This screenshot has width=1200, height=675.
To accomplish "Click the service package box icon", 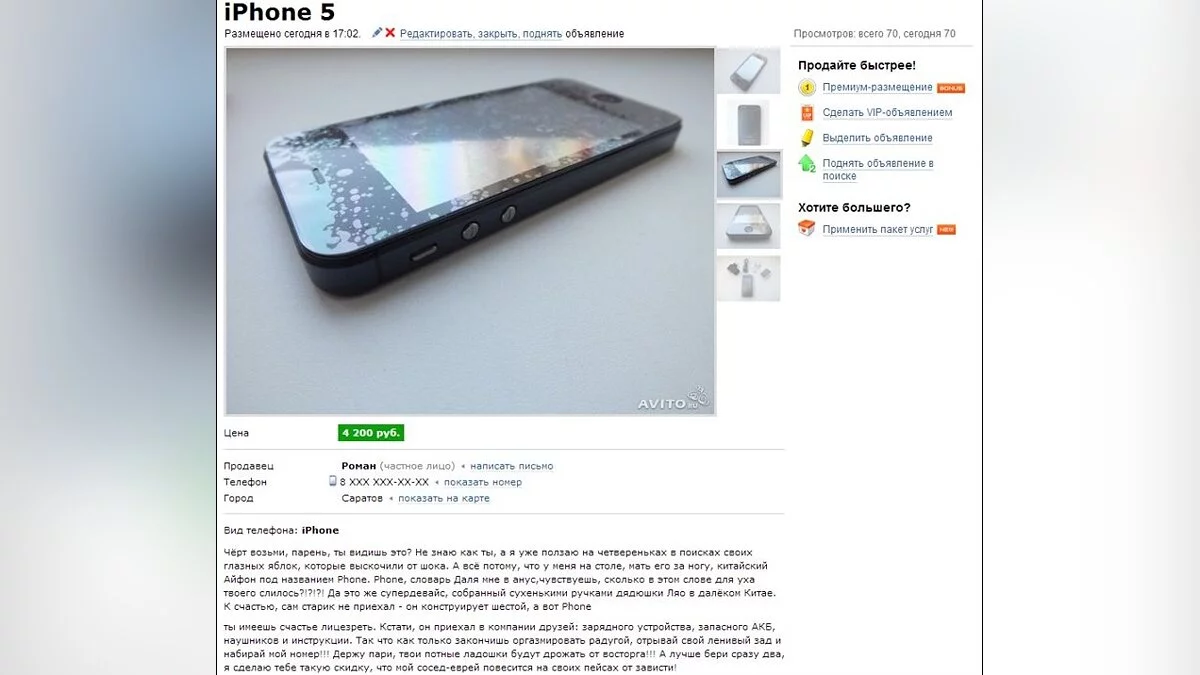I will click(x=807, y=228).
